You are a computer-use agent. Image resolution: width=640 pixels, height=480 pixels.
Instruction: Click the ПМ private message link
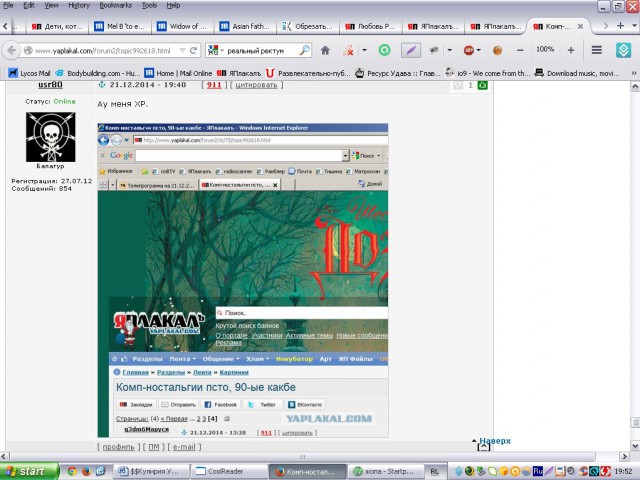click(153, 447)
